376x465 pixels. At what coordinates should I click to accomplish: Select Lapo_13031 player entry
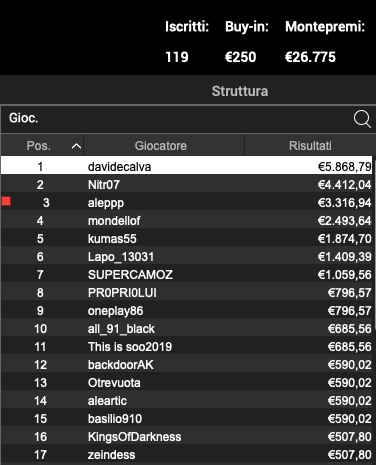187,256
